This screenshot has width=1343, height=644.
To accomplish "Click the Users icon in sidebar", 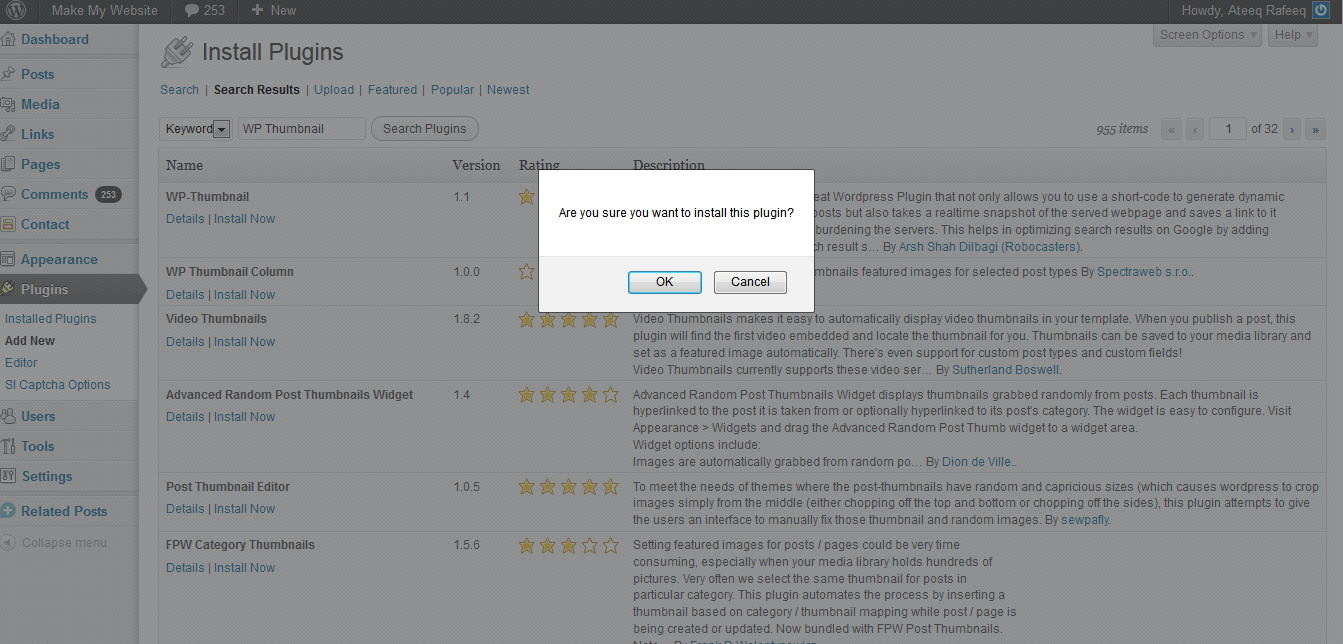I will click(9, 416).
